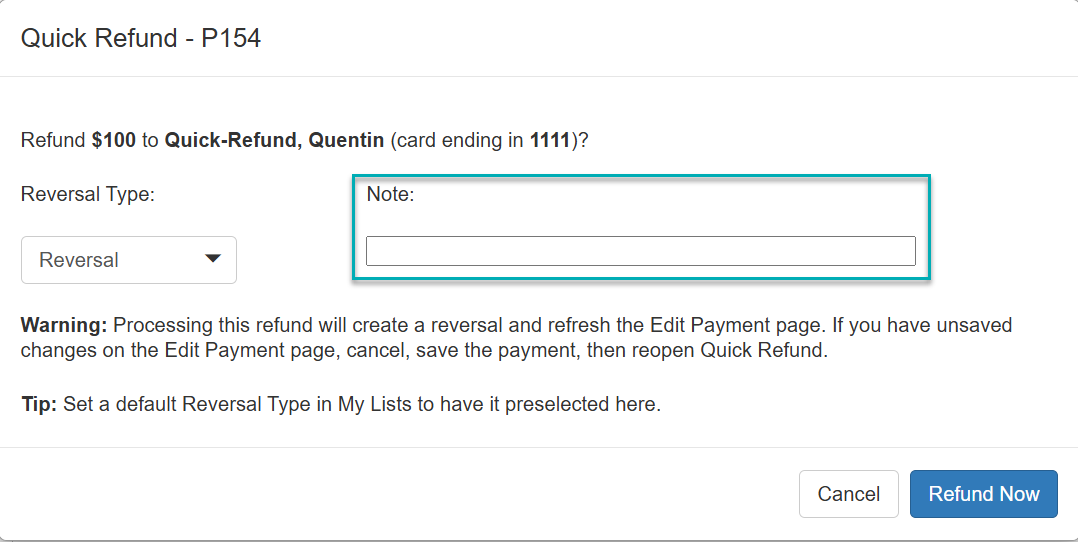
Task: Click the bold 'Warning:' heading
Action: [x=64, y=326]
